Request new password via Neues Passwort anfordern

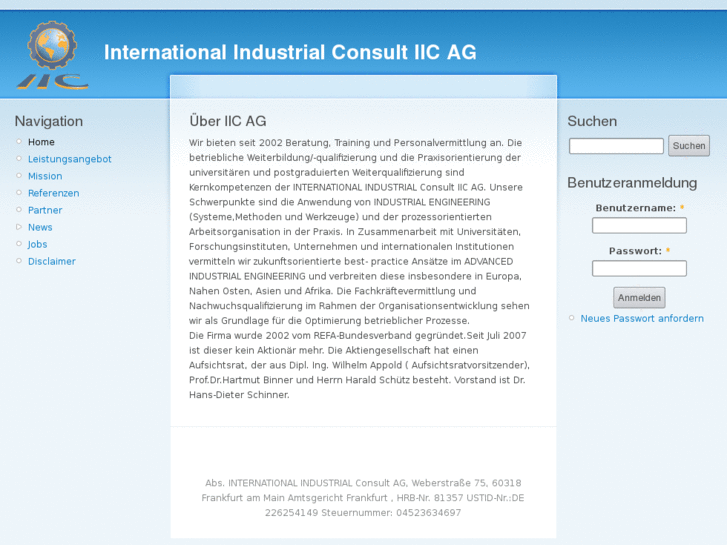[642, 319]
